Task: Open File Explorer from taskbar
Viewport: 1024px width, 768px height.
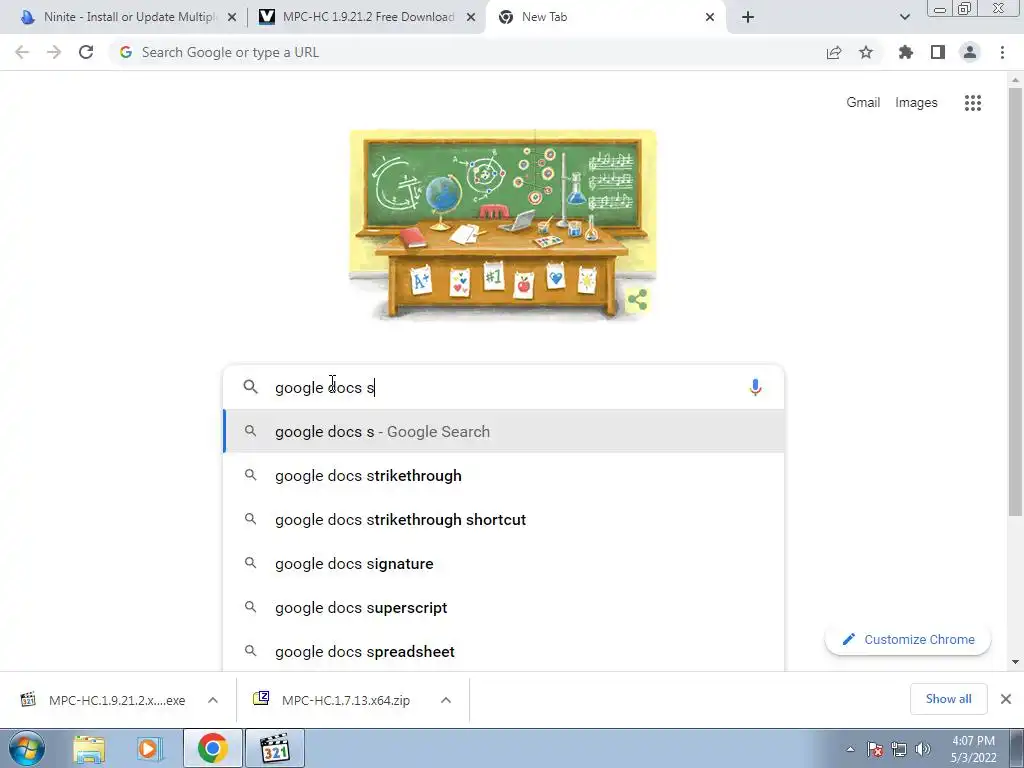Action: [89, 749]
